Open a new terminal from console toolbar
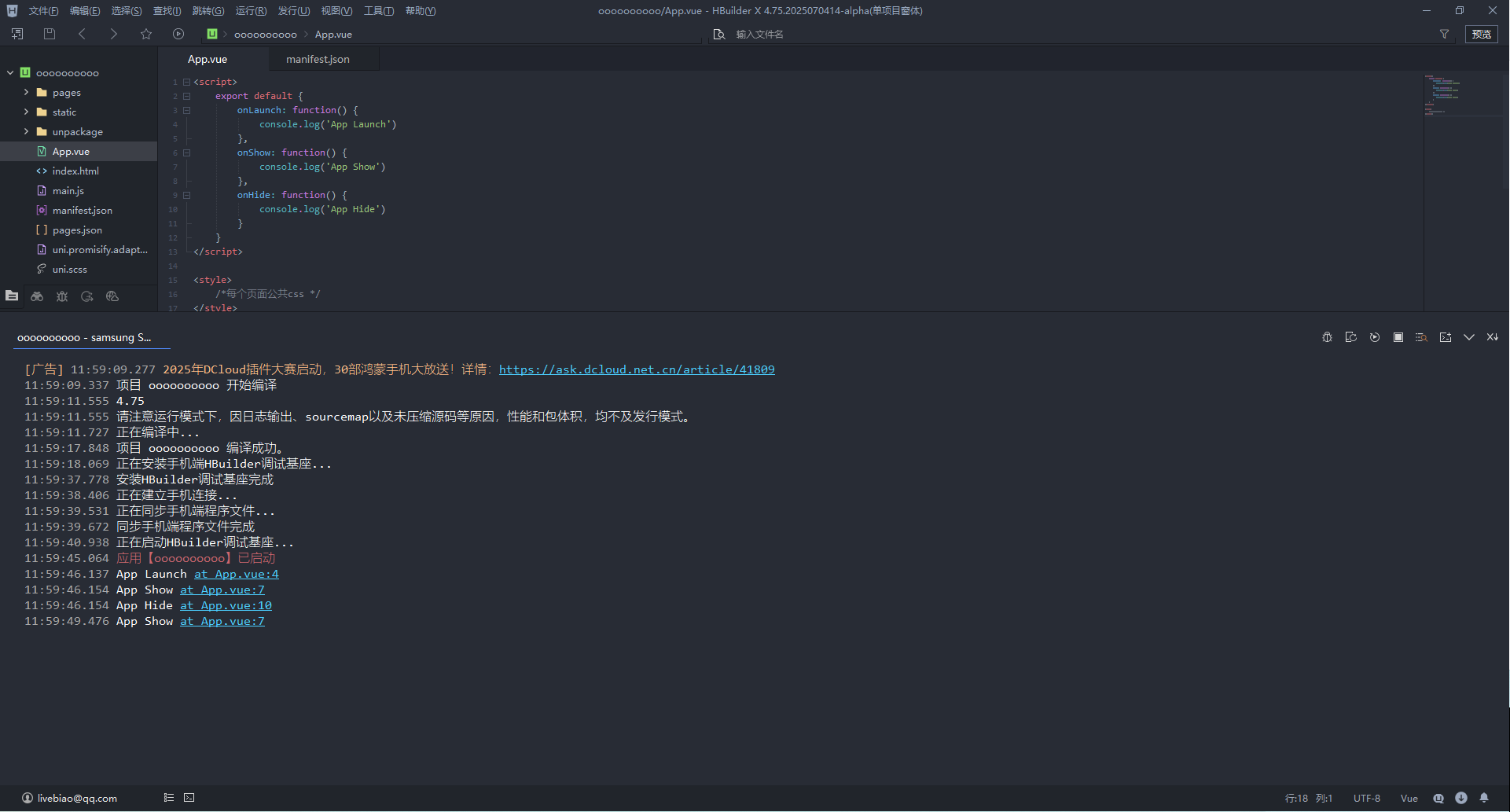1510x812 pixels. 1445,337
